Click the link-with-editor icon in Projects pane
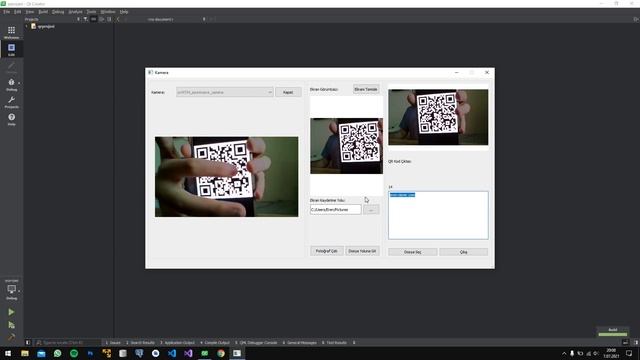The image size is (640, 360). 93,19
